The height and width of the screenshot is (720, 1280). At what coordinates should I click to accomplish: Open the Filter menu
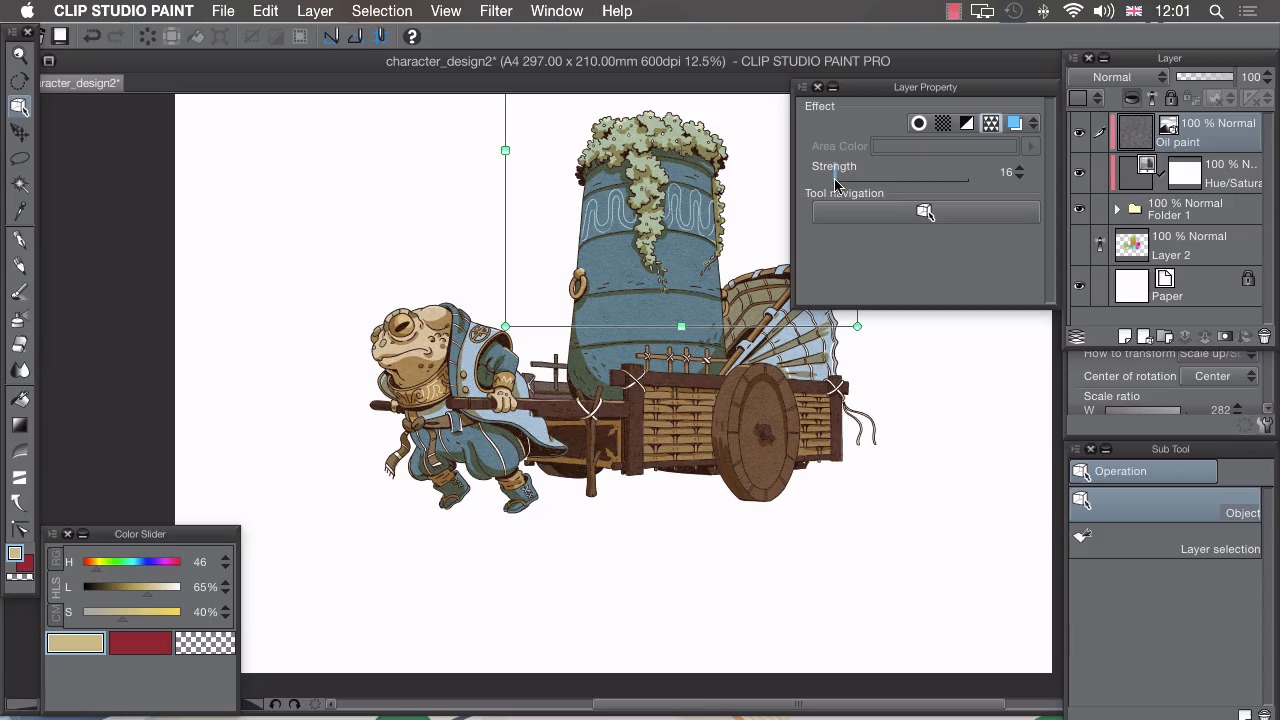(495, 11)
